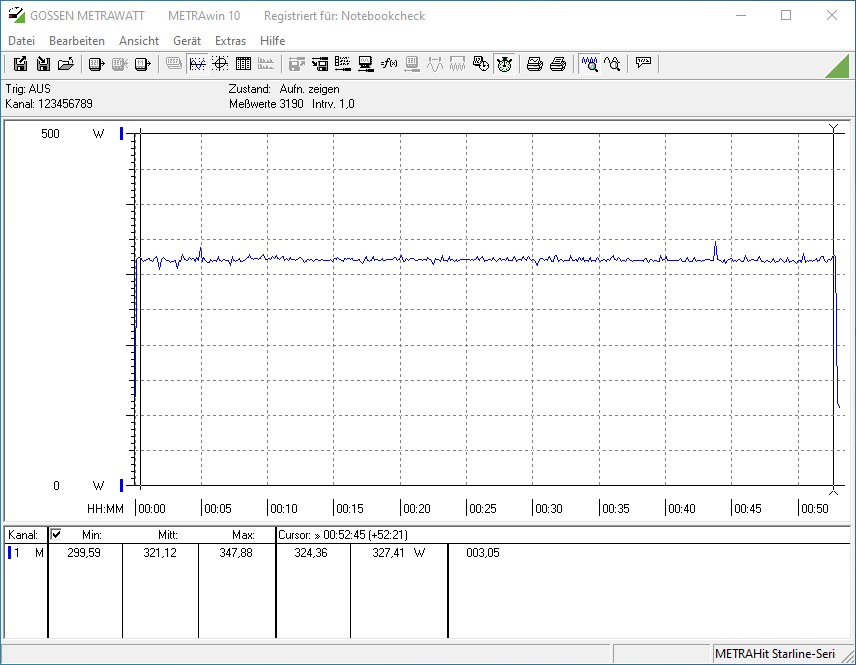Open the channel configuration list icon
This screenshot has width=856, height=665.
(x=343, y=64)
